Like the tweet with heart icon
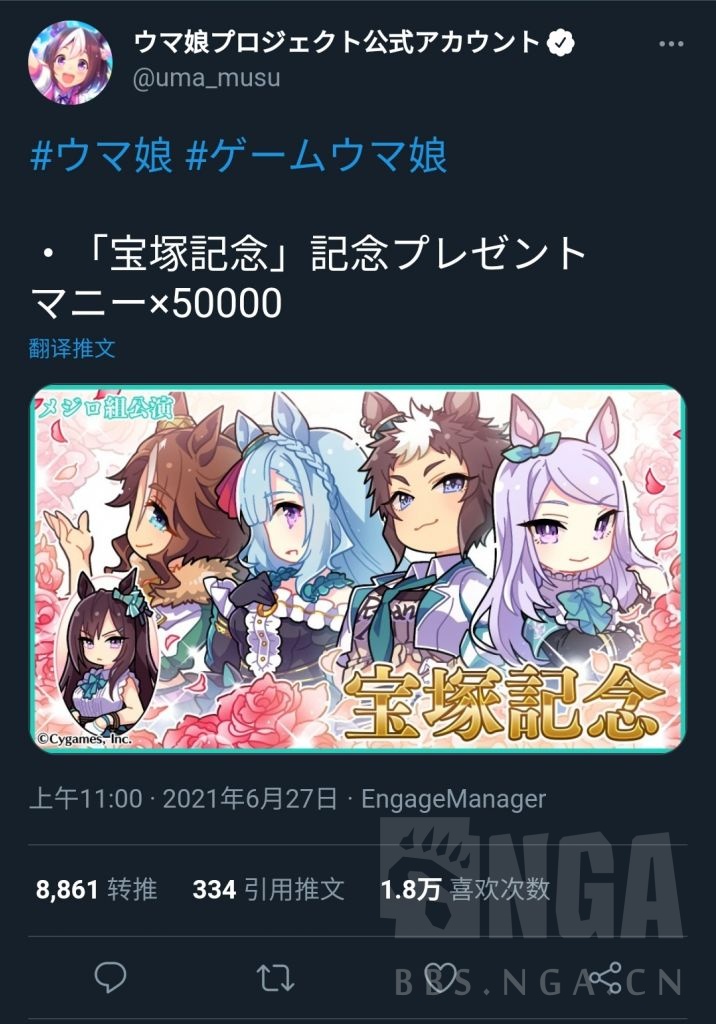Viewport: 716px width, 1024px height. (442, 978)
